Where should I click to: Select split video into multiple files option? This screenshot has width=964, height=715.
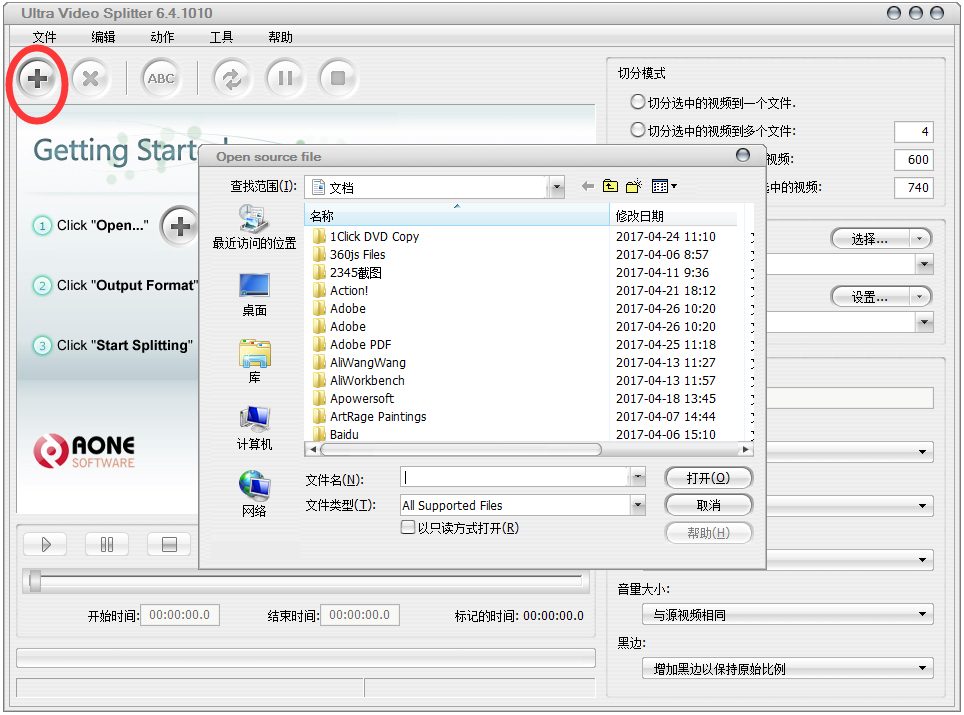click(638, 130)
